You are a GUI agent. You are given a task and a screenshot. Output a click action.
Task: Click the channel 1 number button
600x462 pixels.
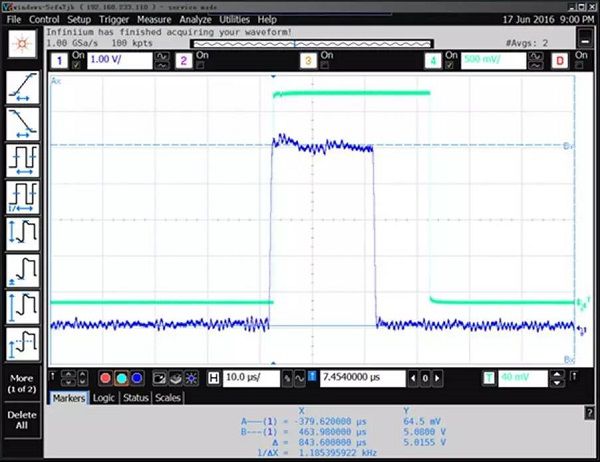click(58, 60)
